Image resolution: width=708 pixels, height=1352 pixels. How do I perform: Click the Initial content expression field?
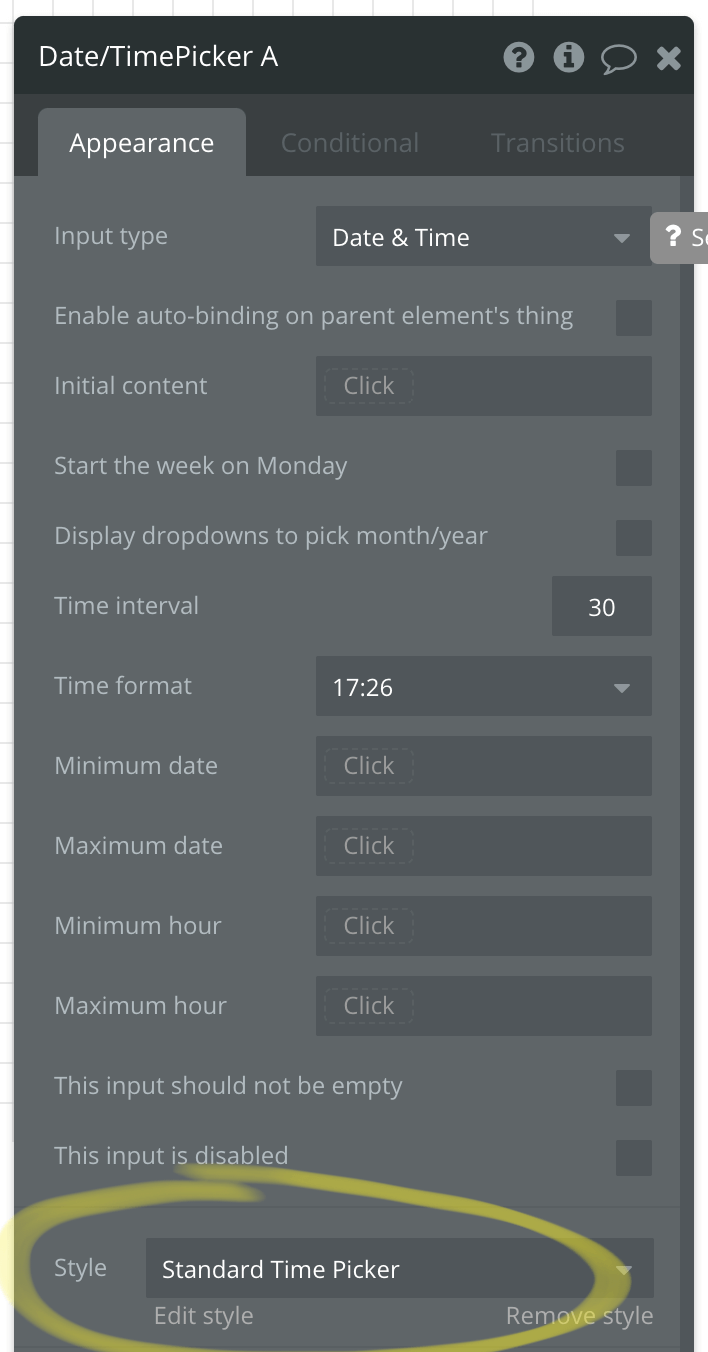click(484, 387)
